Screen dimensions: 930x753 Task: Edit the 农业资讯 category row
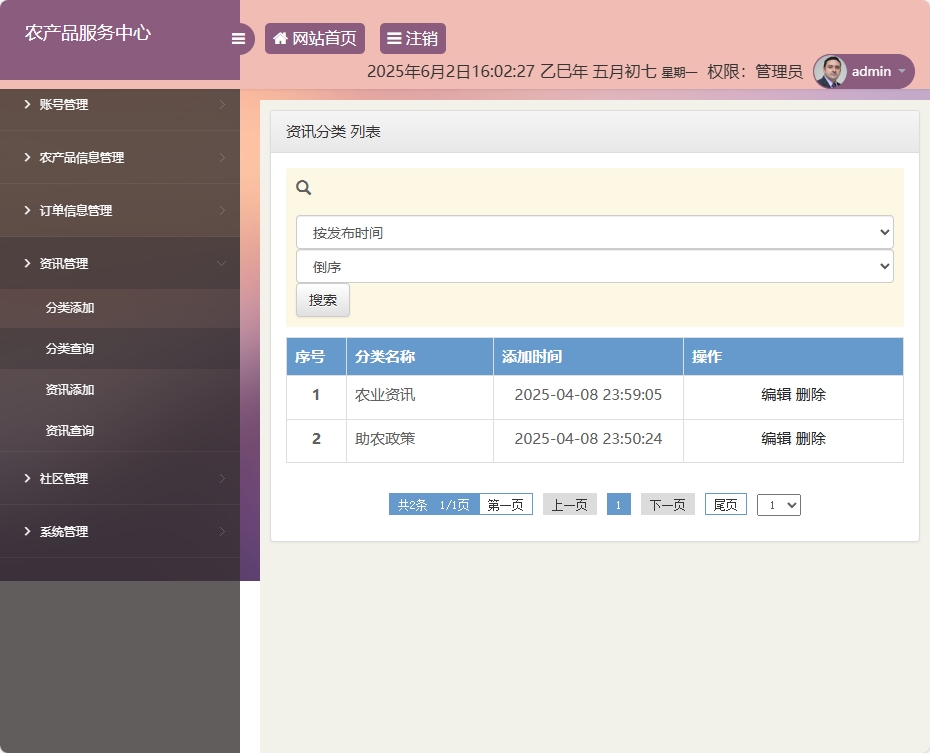click(x=776, y=394)
